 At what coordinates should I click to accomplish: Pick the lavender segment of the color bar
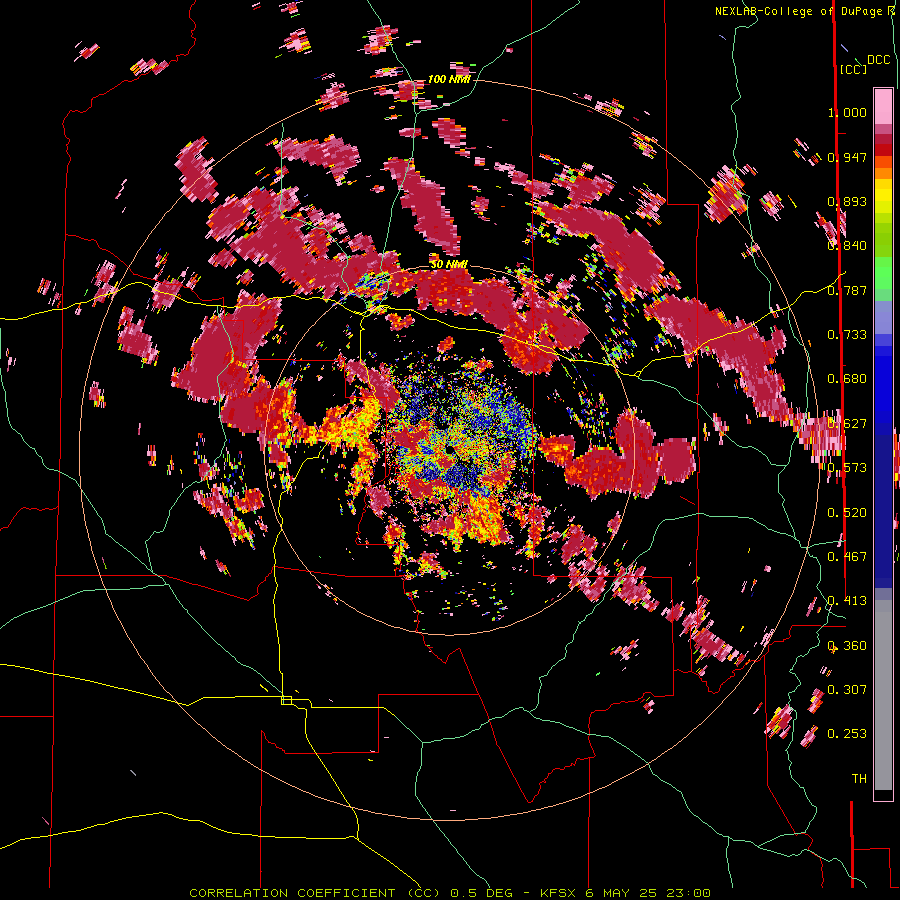[883, 317]
